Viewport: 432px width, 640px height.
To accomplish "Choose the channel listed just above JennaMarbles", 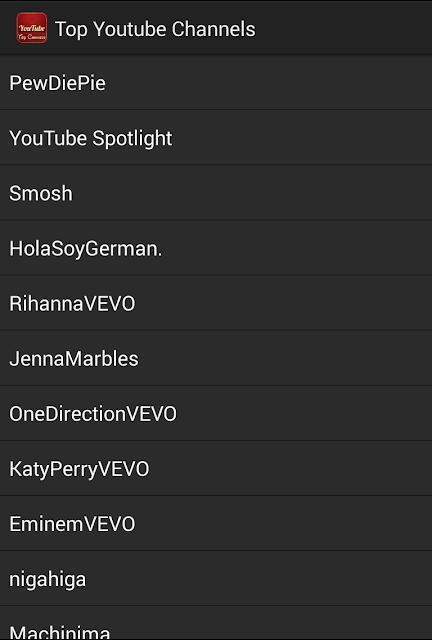I will tap(216, 303).
